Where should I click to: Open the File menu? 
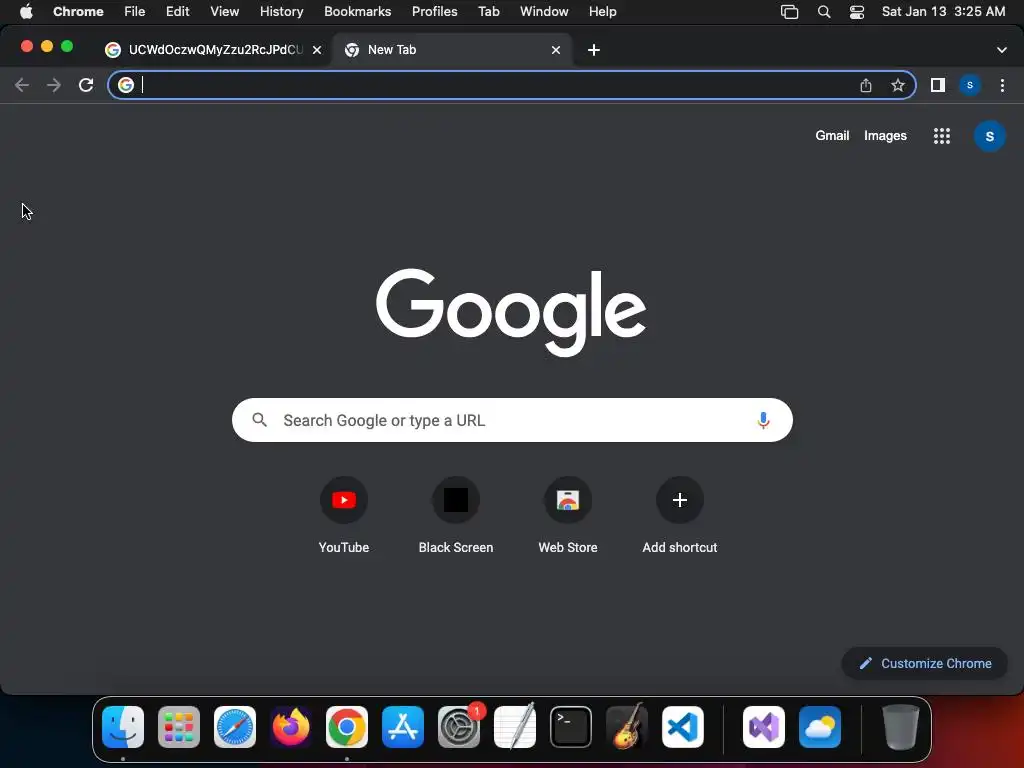(x=135, y=11)
